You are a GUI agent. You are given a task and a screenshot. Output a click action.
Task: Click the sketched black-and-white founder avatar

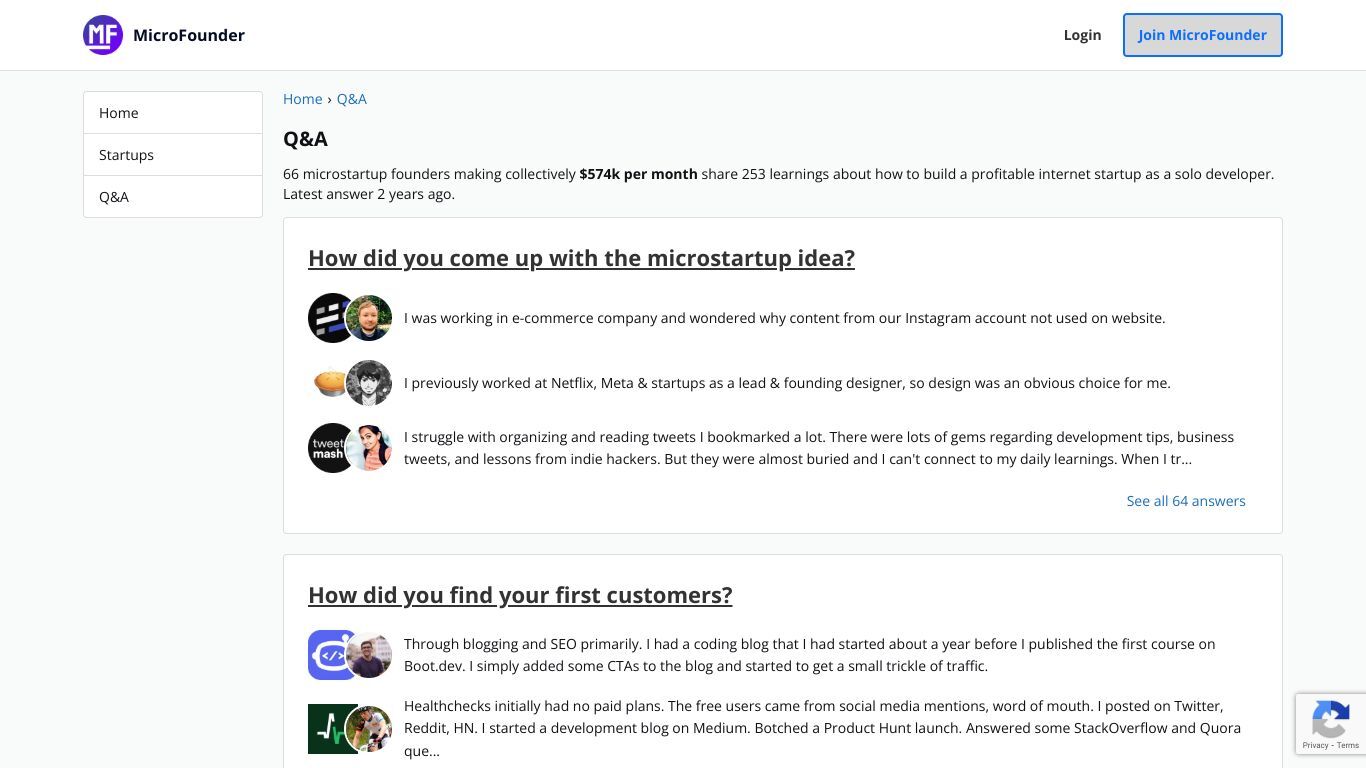[x=369, y=383]
